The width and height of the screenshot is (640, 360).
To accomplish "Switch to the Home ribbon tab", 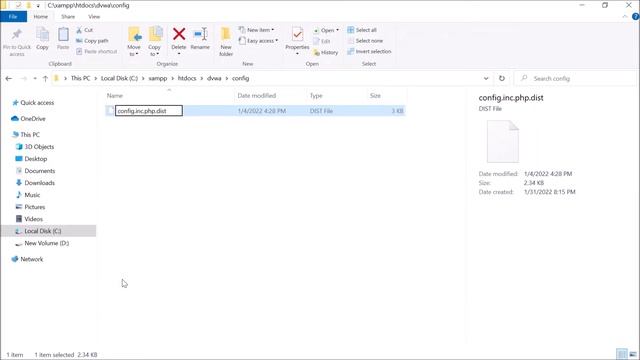I will coord(40,17).
